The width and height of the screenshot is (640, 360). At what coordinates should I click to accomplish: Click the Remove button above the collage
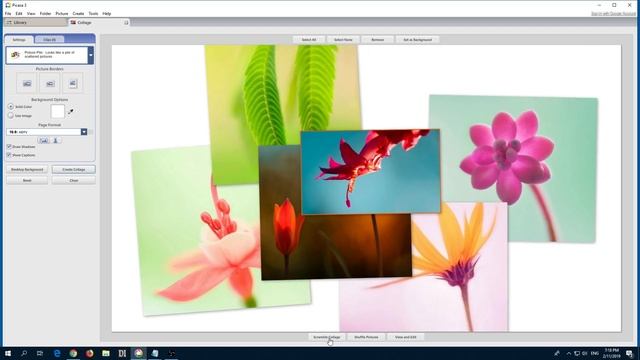pos(378,40)
